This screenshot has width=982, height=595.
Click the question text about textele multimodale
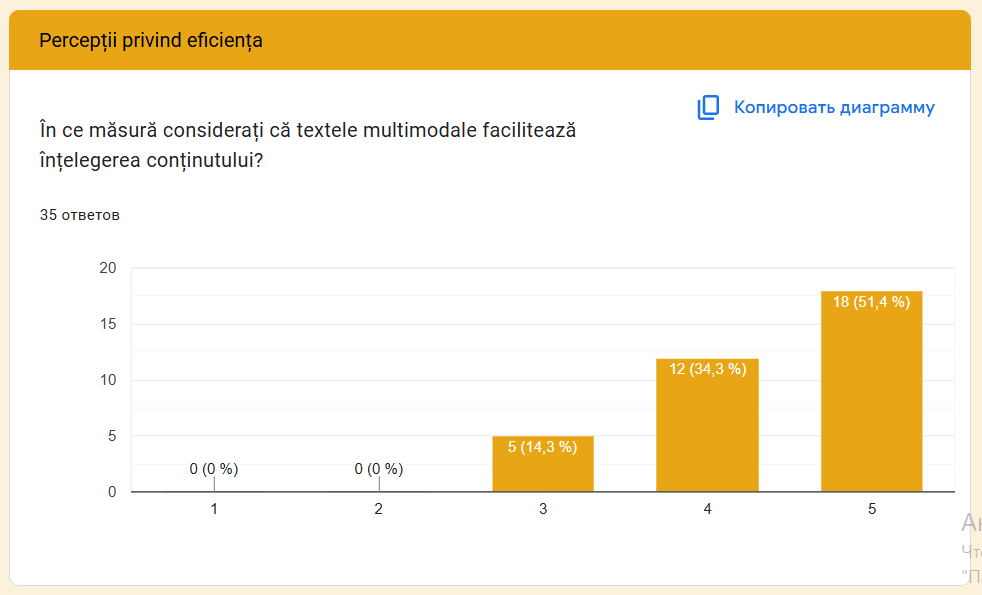(x=308, y=144)
